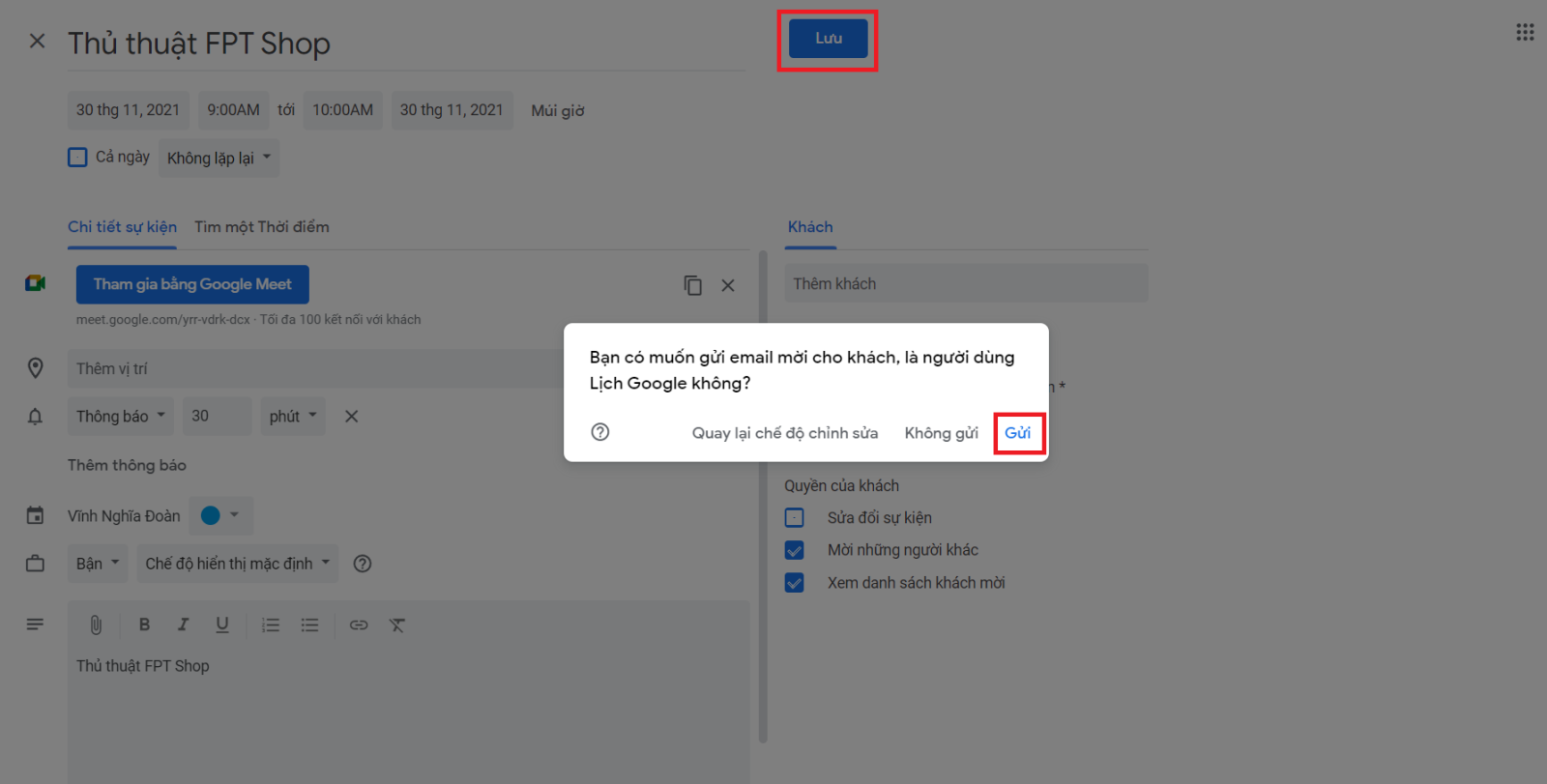The width and height of the screenshot is (1547, 784).
Task: Click Tham gia bằng Google Meet button
Action: coord(192,284)
